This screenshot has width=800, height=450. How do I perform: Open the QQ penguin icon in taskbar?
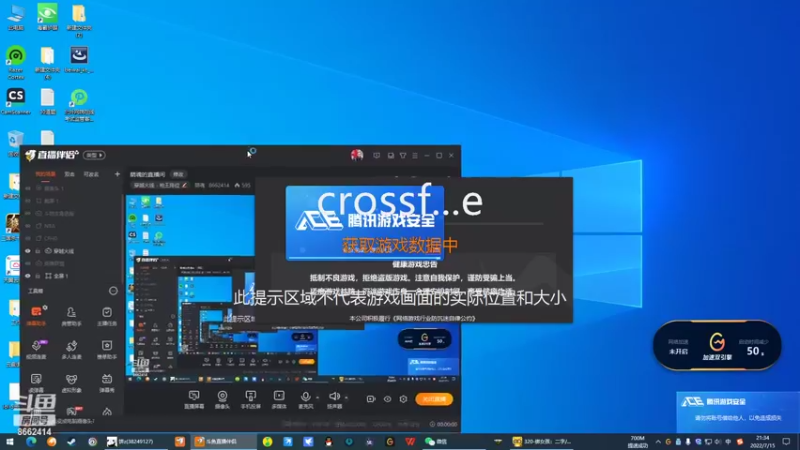(x=329, y=442)
